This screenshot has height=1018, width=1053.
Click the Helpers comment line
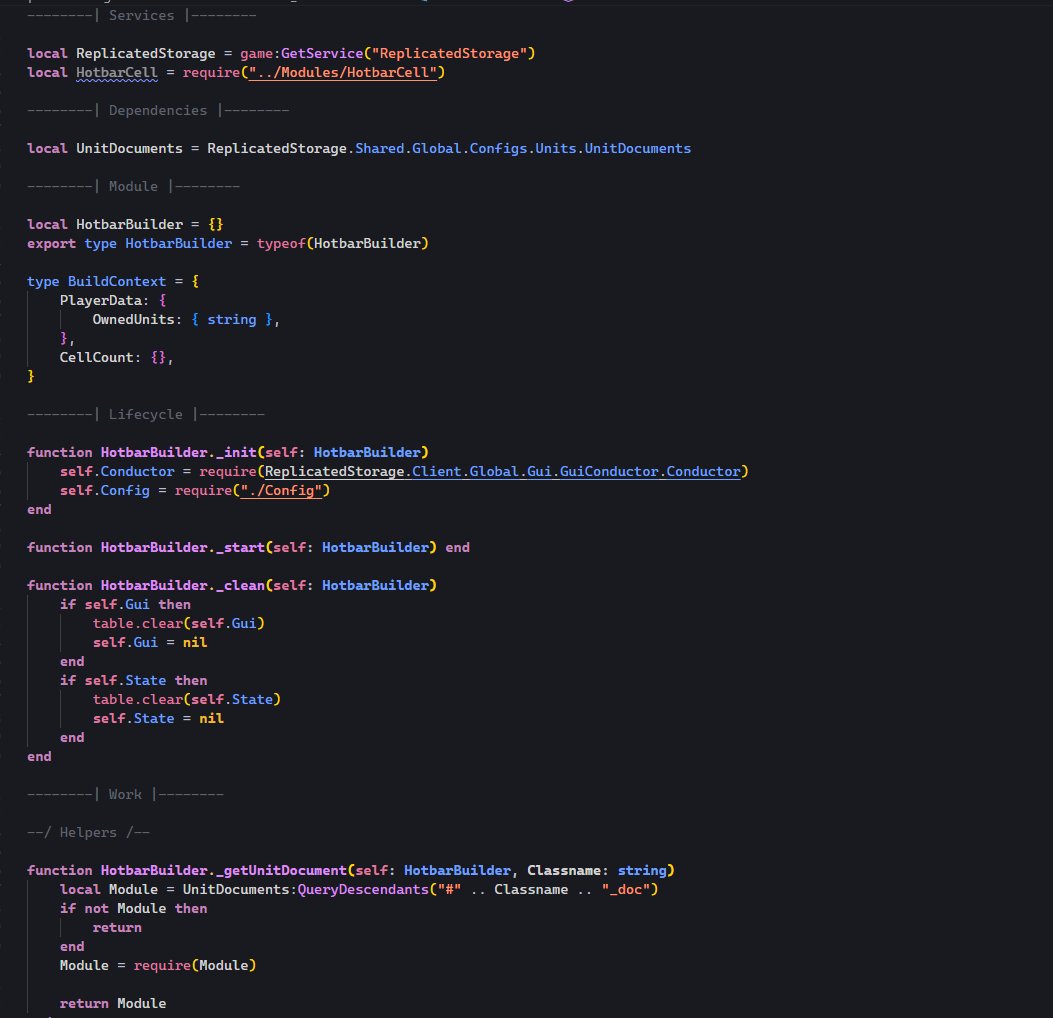[88, 833]
